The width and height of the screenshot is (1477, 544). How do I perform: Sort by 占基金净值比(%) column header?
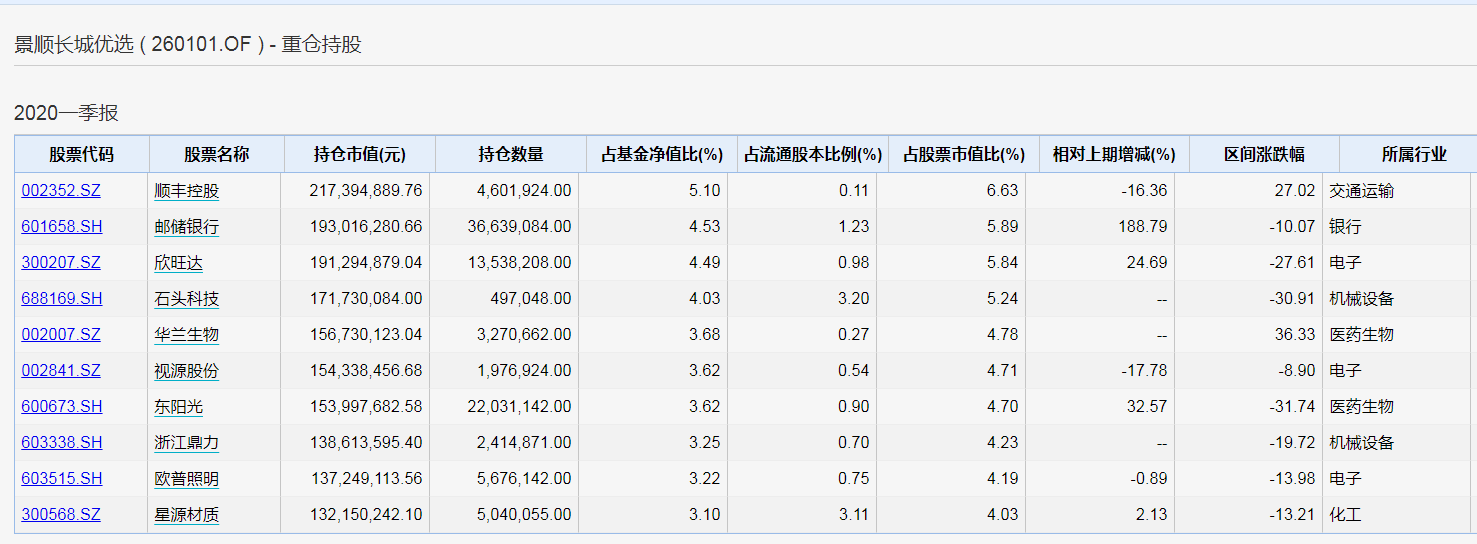point(662,154)
